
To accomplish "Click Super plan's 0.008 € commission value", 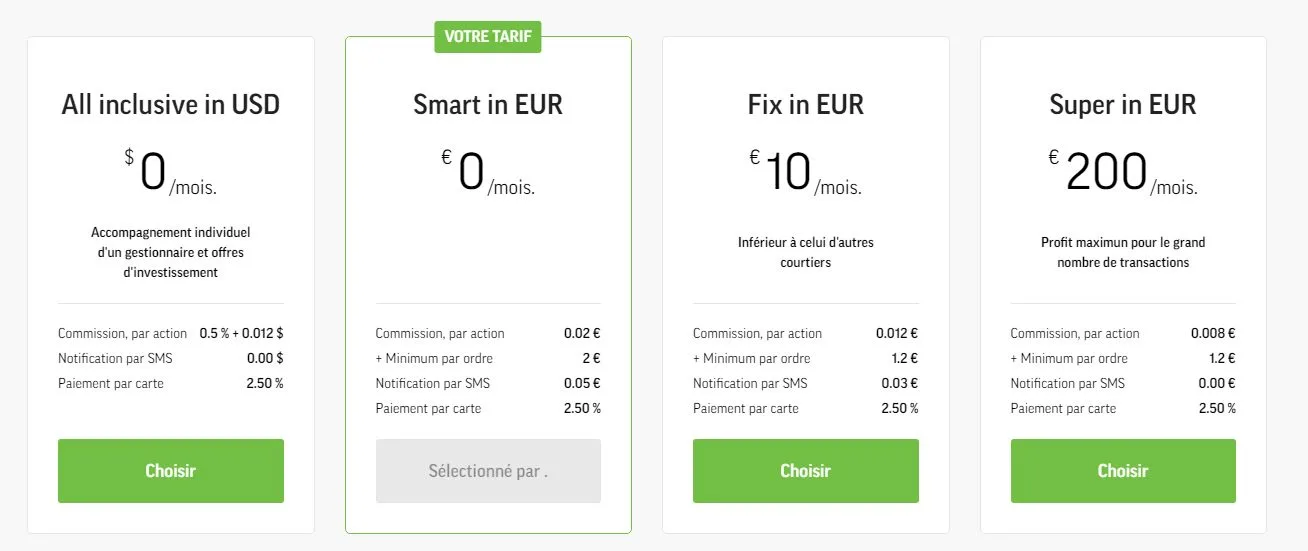I will [1213, 334].
